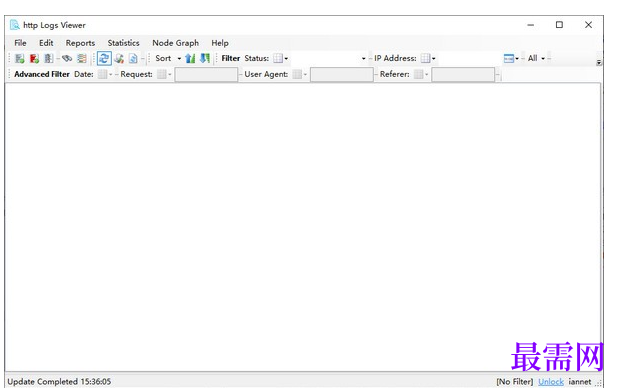Click the http Logs Viewer app icon
The width and height of the screenshot is (623, 388).
pos(15,25)
